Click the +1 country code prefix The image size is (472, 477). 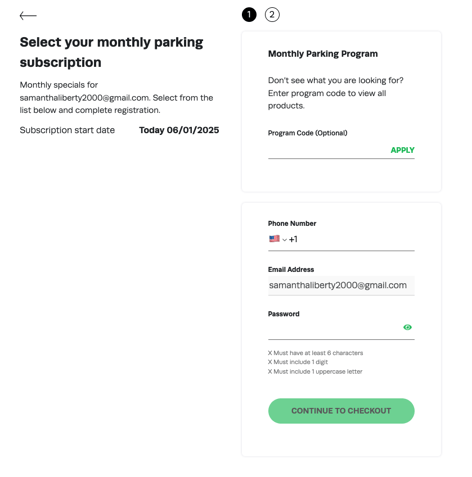pos(293,239)
